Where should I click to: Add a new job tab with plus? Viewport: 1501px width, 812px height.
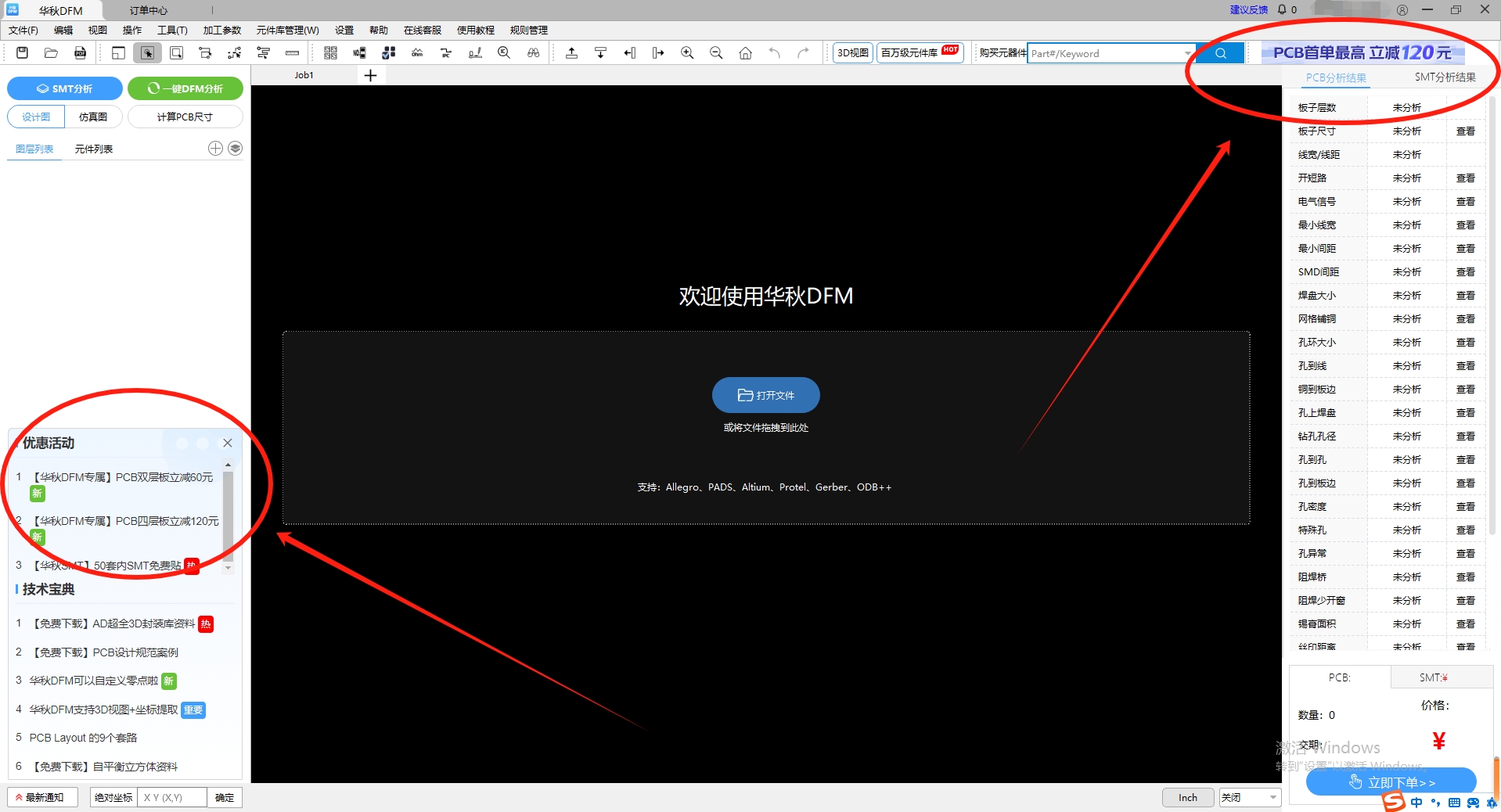(x=371, y=75)
